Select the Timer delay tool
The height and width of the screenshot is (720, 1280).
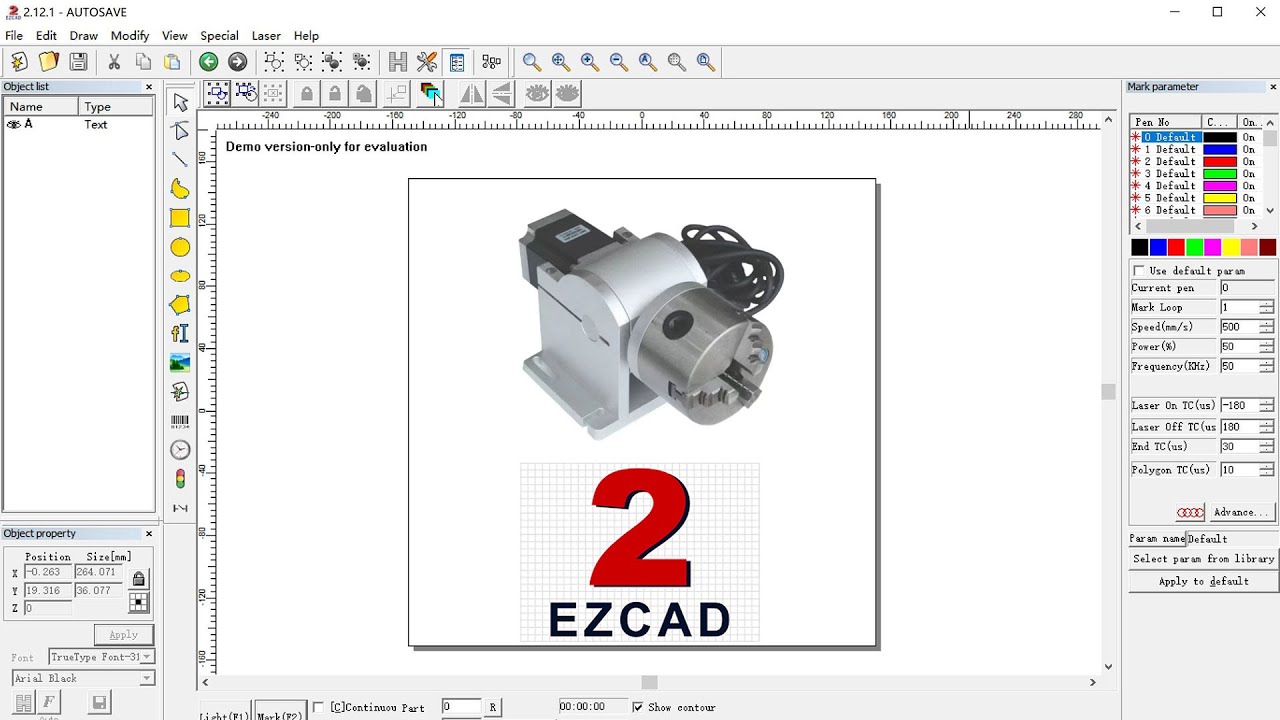click(x=180, y=450)
